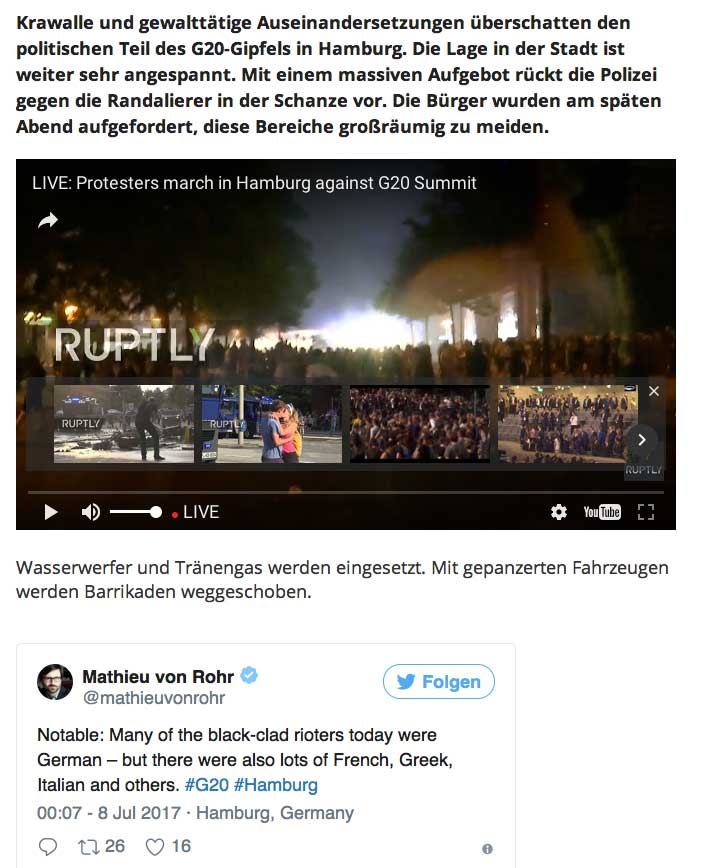Click video title 'LIVE: Protesters march in Hamburg'
701x868 pixels.
point(254,183)
